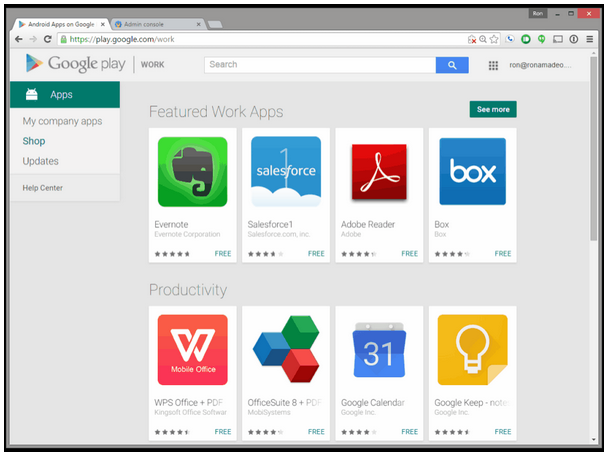Image resolution: width=609 pixels, height=455 pixels.
Task: Open the Chrome hamburger menu
Action: pyautogui.click(x=590, y=39)
